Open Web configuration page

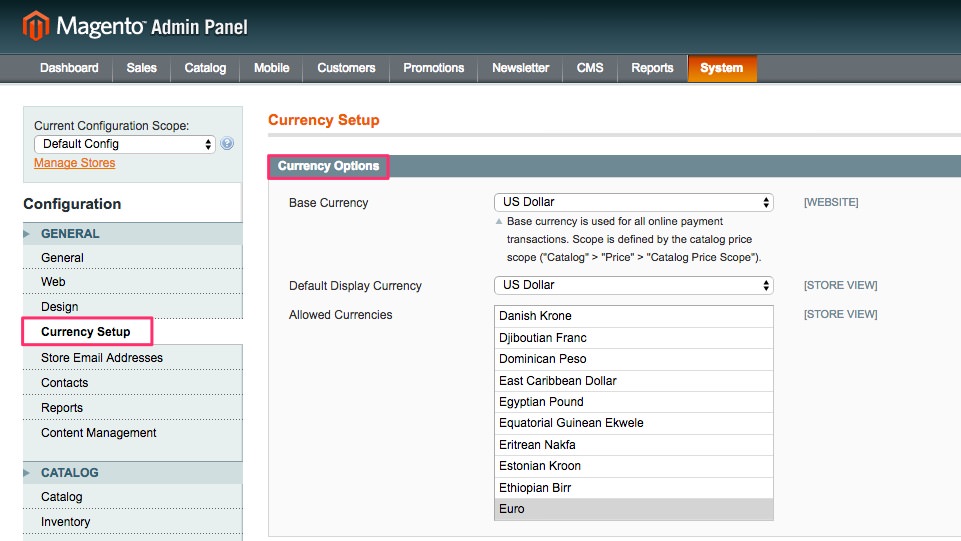[x=132, y=282]
